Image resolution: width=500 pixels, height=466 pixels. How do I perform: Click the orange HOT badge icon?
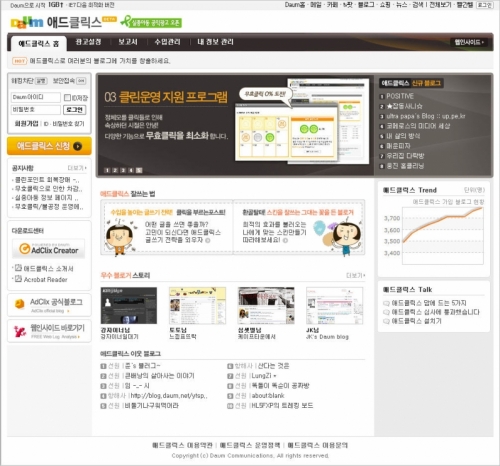[19, 61]
